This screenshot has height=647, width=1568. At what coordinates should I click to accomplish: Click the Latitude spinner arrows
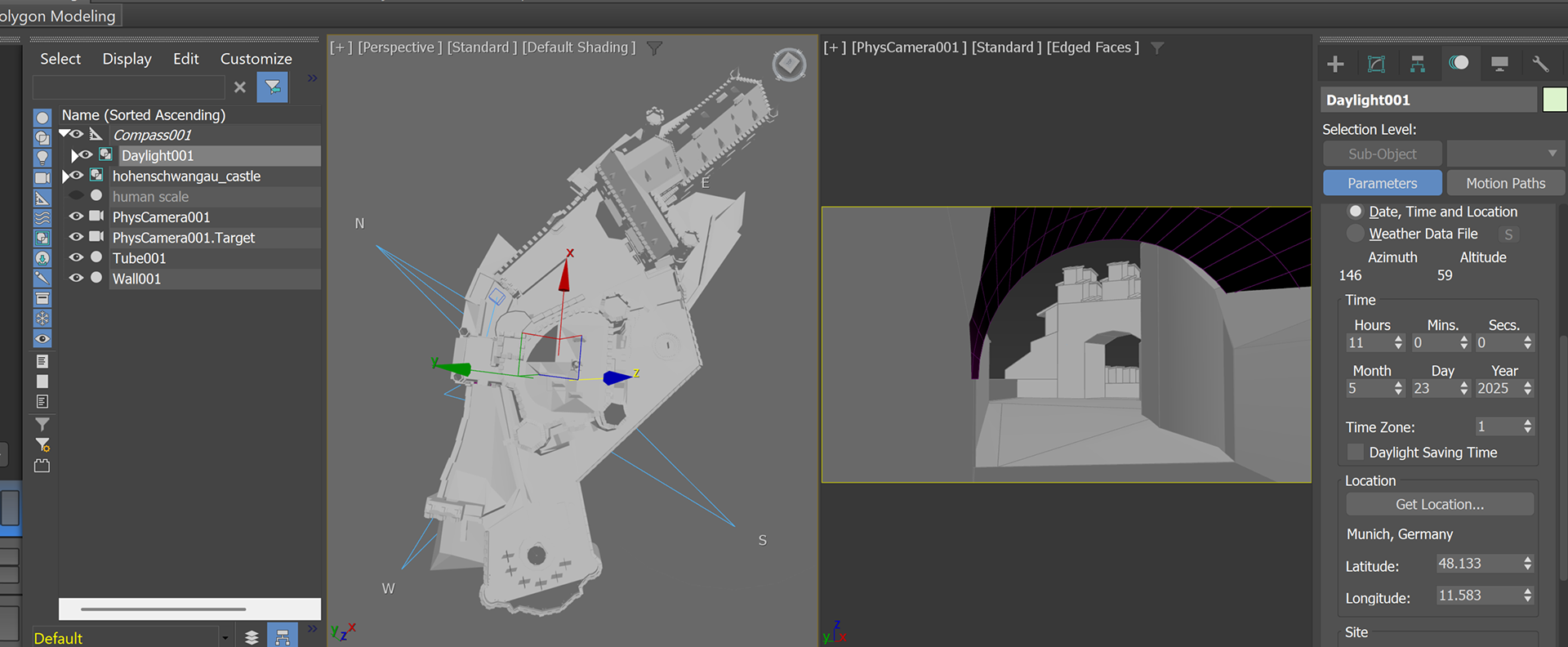pos(1528,564)
